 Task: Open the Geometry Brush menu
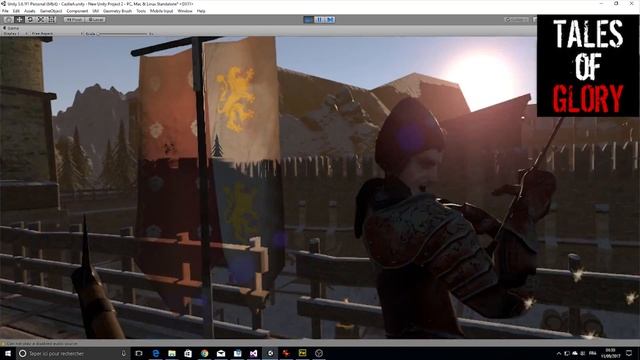[x=118, y=11]
